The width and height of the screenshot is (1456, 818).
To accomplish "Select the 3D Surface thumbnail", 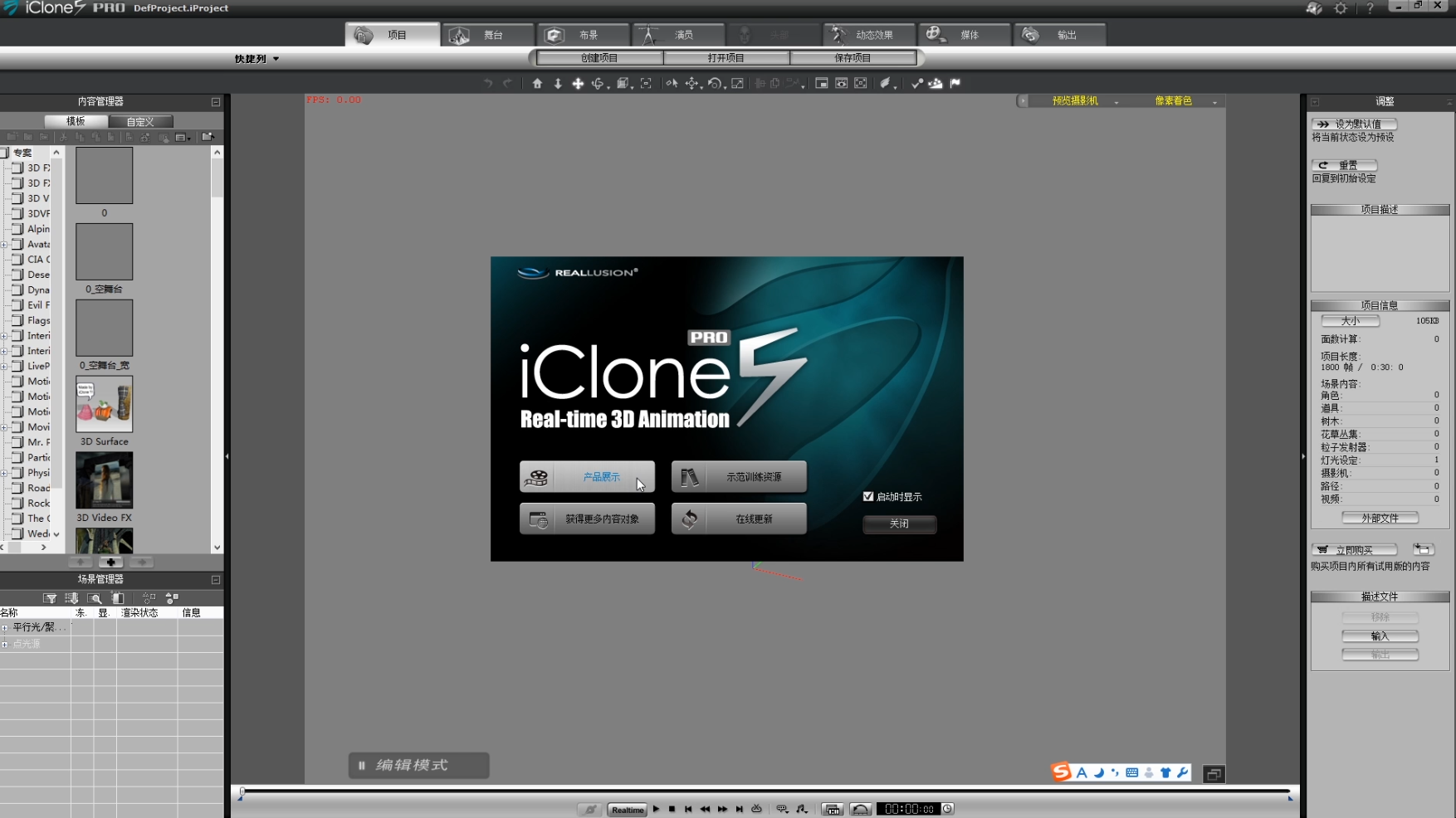I will [x=105, y=404].
